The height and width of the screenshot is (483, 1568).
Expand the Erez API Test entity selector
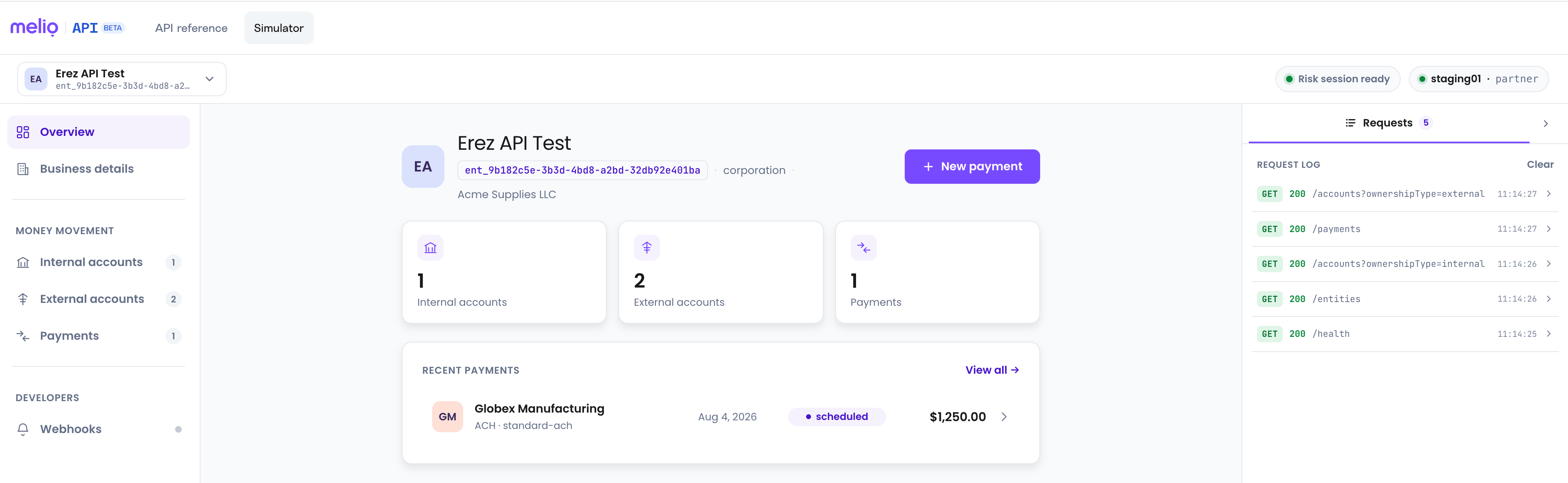pyautogui.click(x=122, y=79)
